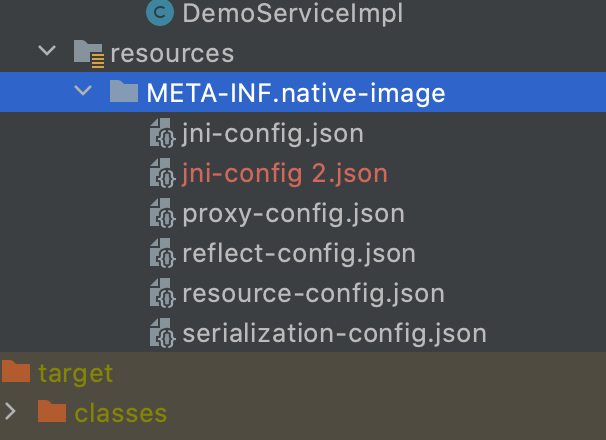Viewport: 606px width, 440px height.
Task: Click the META-INF.native-image folder icon
Action: (x=124, y=93)
